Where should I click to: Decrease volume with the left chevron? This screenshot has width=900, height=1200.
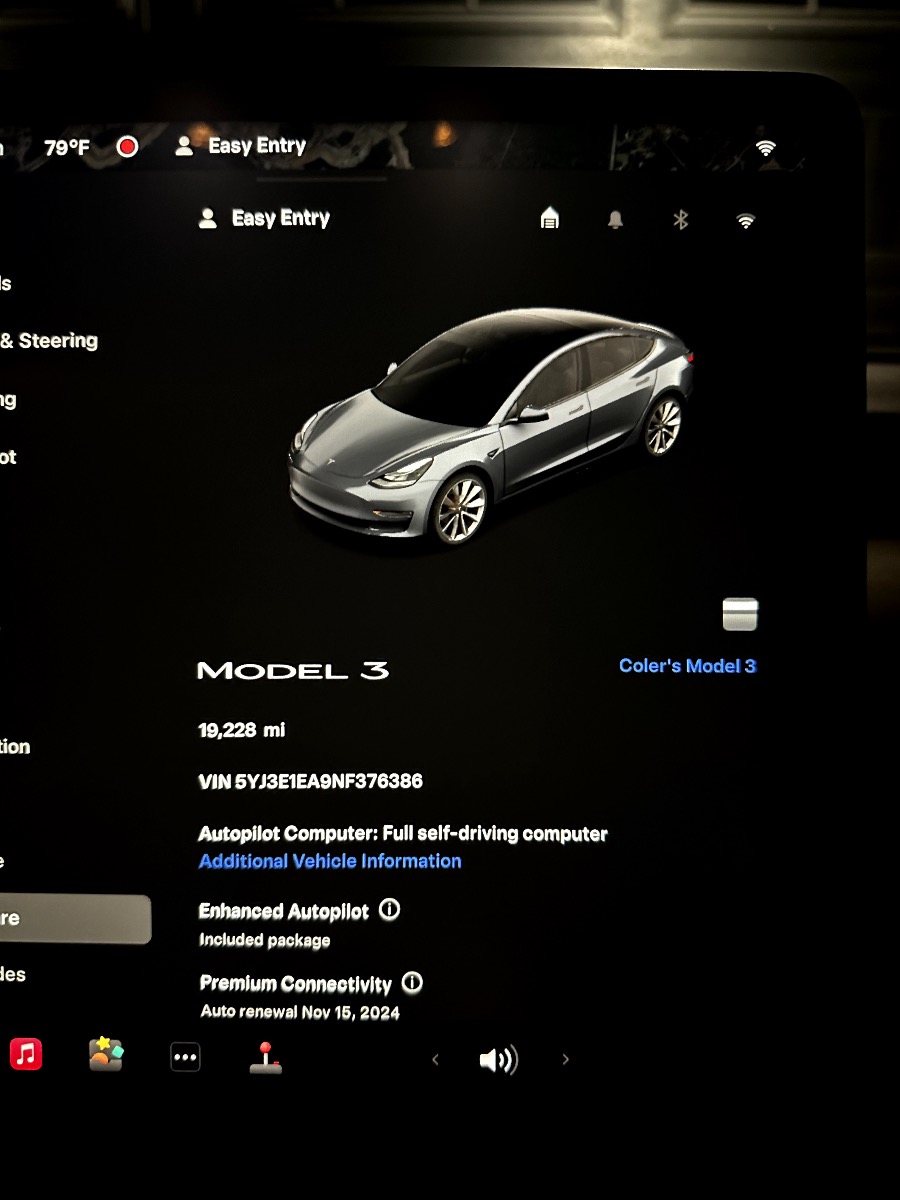(x=435, y=1059)
